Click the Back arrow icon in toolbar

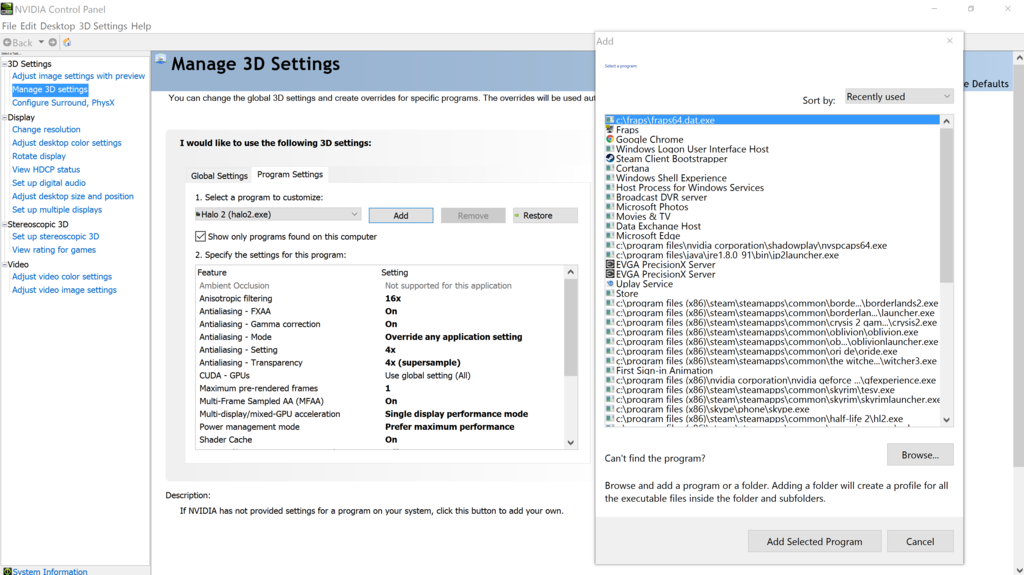[7, 42]
